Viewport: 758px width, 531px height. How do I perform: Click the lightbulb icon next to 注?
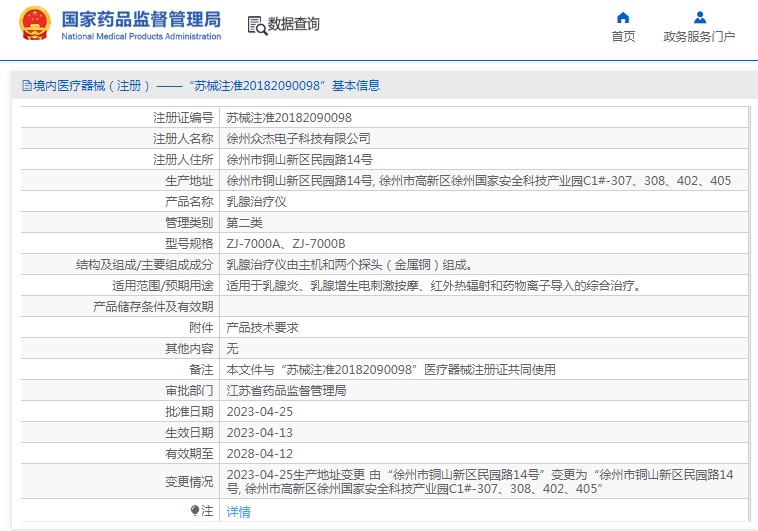pos(195,510)
